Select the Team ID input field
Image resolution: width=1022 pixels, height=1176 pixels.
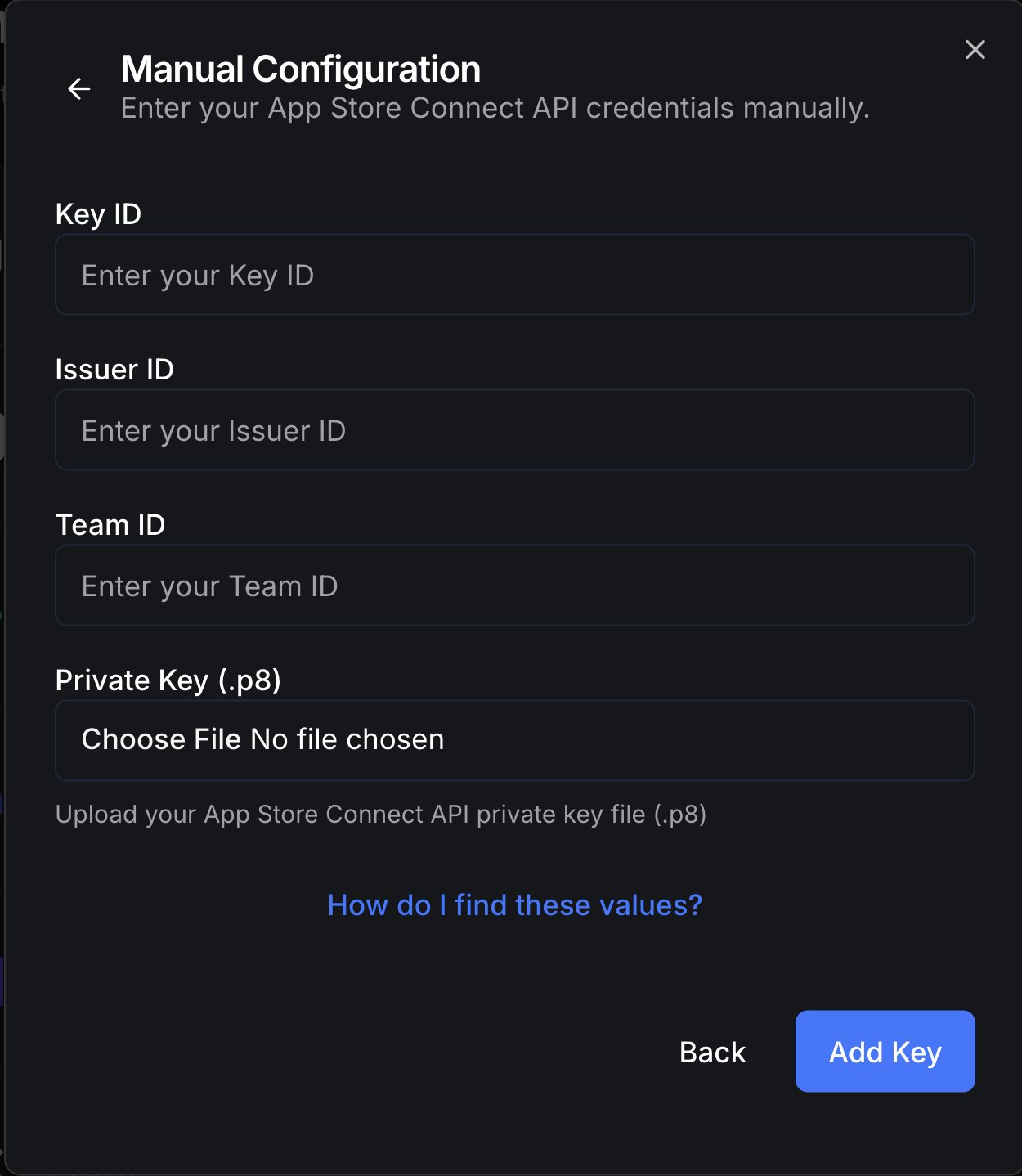click(514, 586)
